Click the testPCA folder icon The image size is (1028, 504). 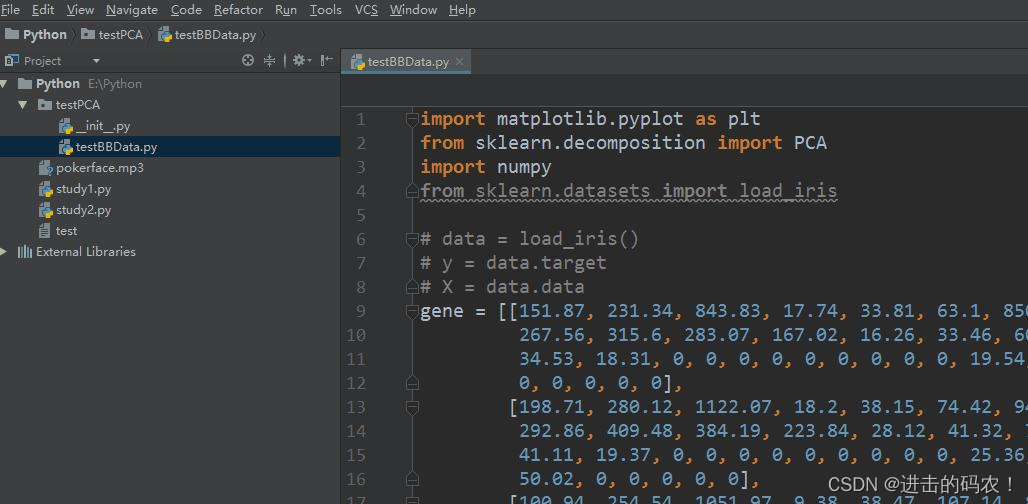click(45, 104)
